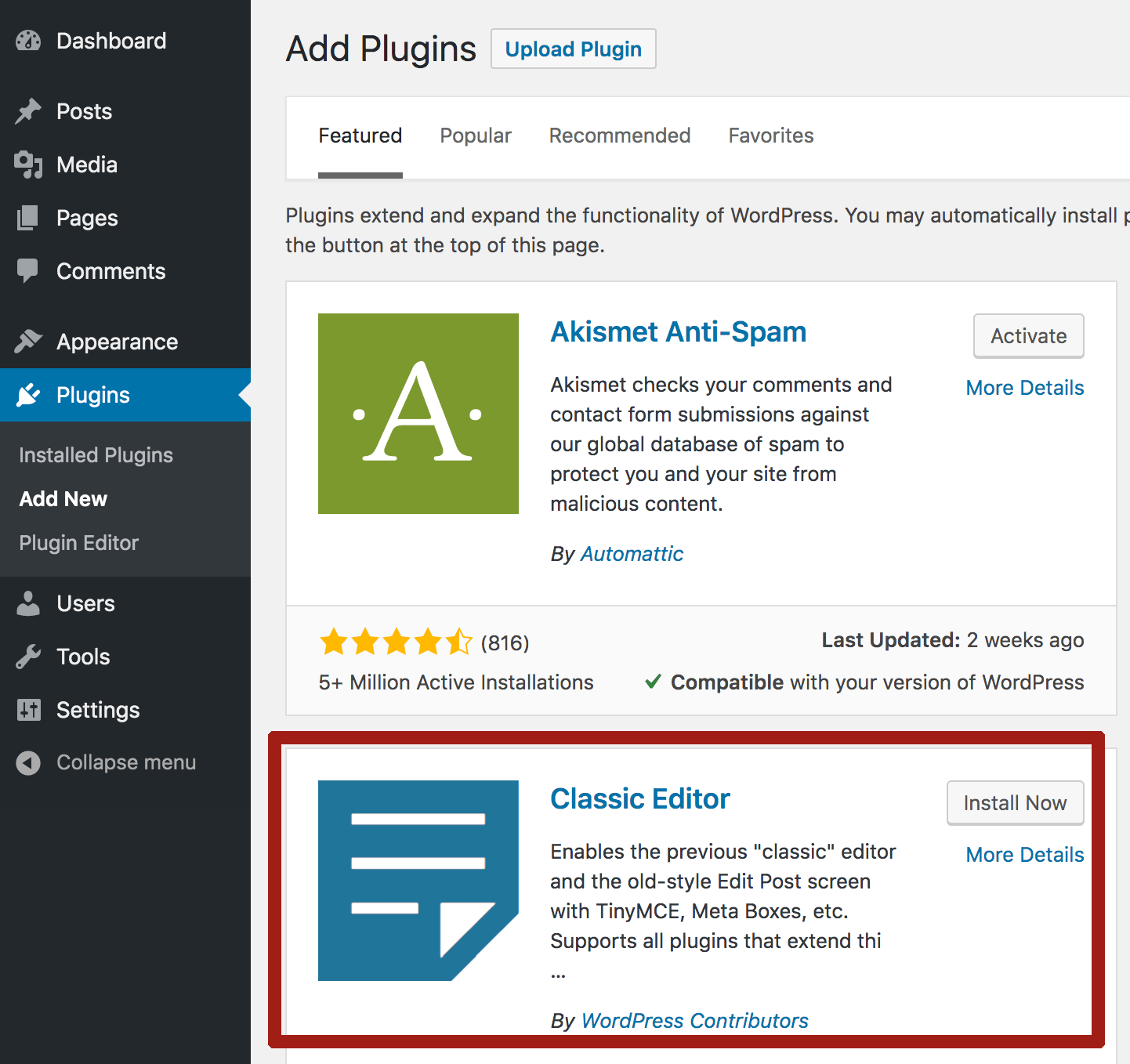This screenshot has height=1064, width=1130.
Task: Click the Posts pushpin icon
Action: (x=28, y=111)
